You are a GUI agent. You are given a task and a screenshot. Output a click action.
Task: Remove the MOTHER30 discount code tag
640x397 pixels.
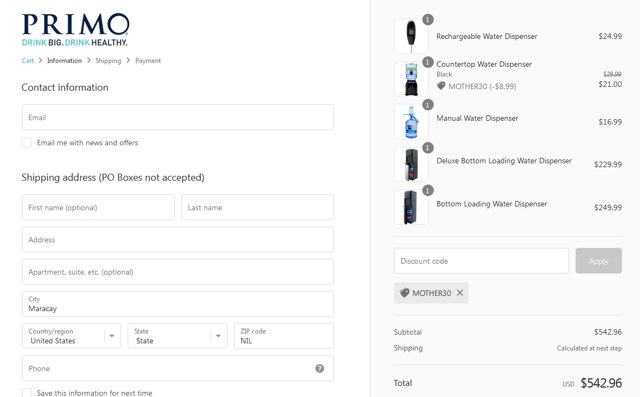[460, 293]
